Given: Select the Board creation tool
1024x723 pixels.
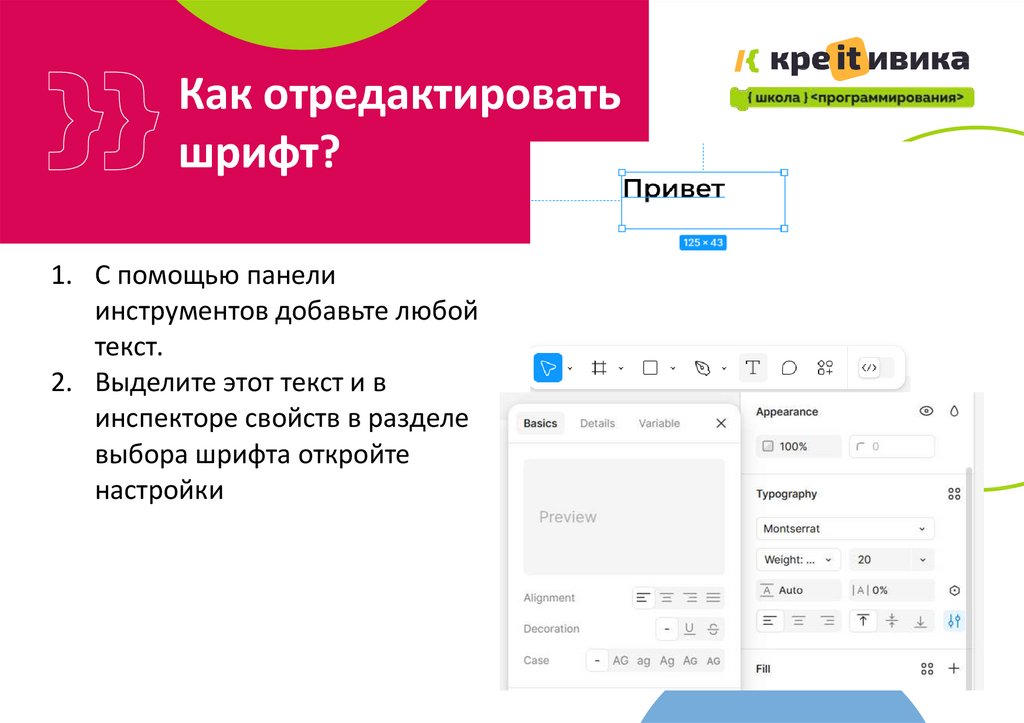Looking at the screenshot, I should click(599, 368).
